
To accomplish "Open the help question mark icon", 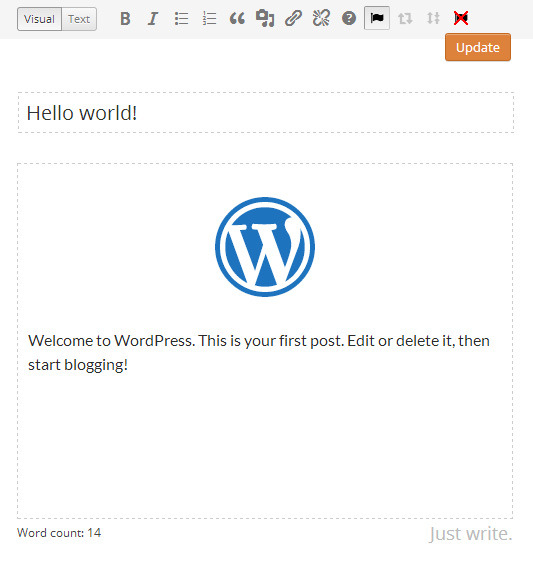I will 349,18.
